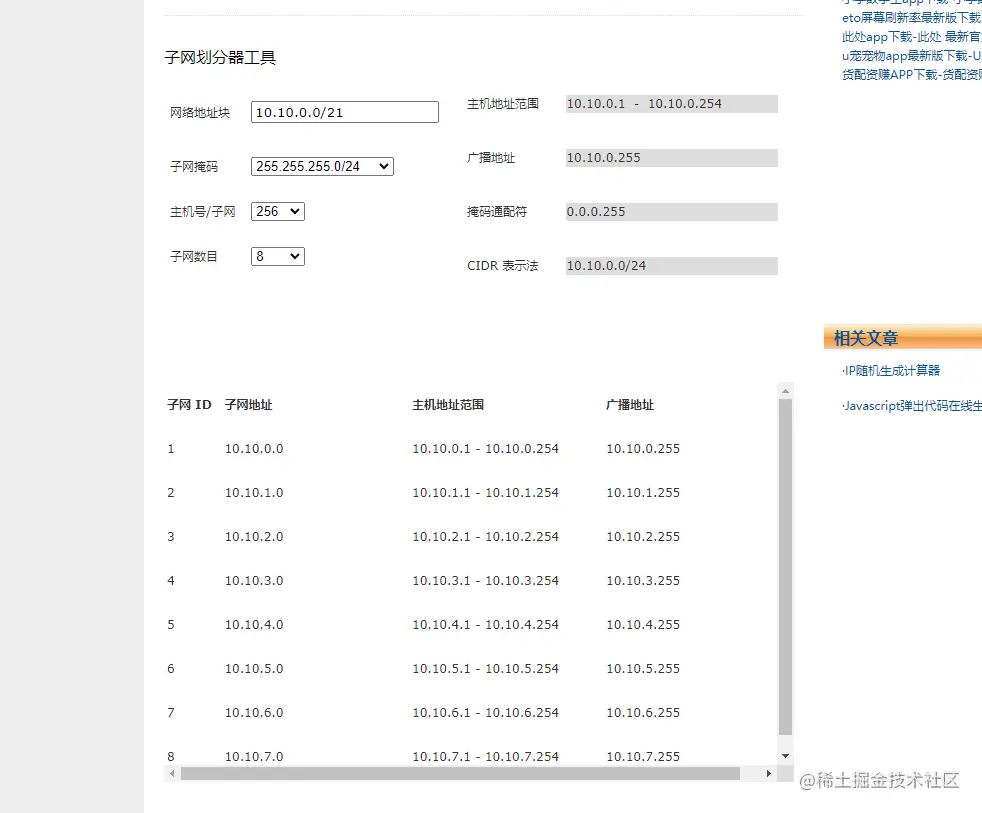The width and height of the screenshot is (982, 813).
Task: Click the 广播地址 table column header
Action: click(x=630, y=405)
